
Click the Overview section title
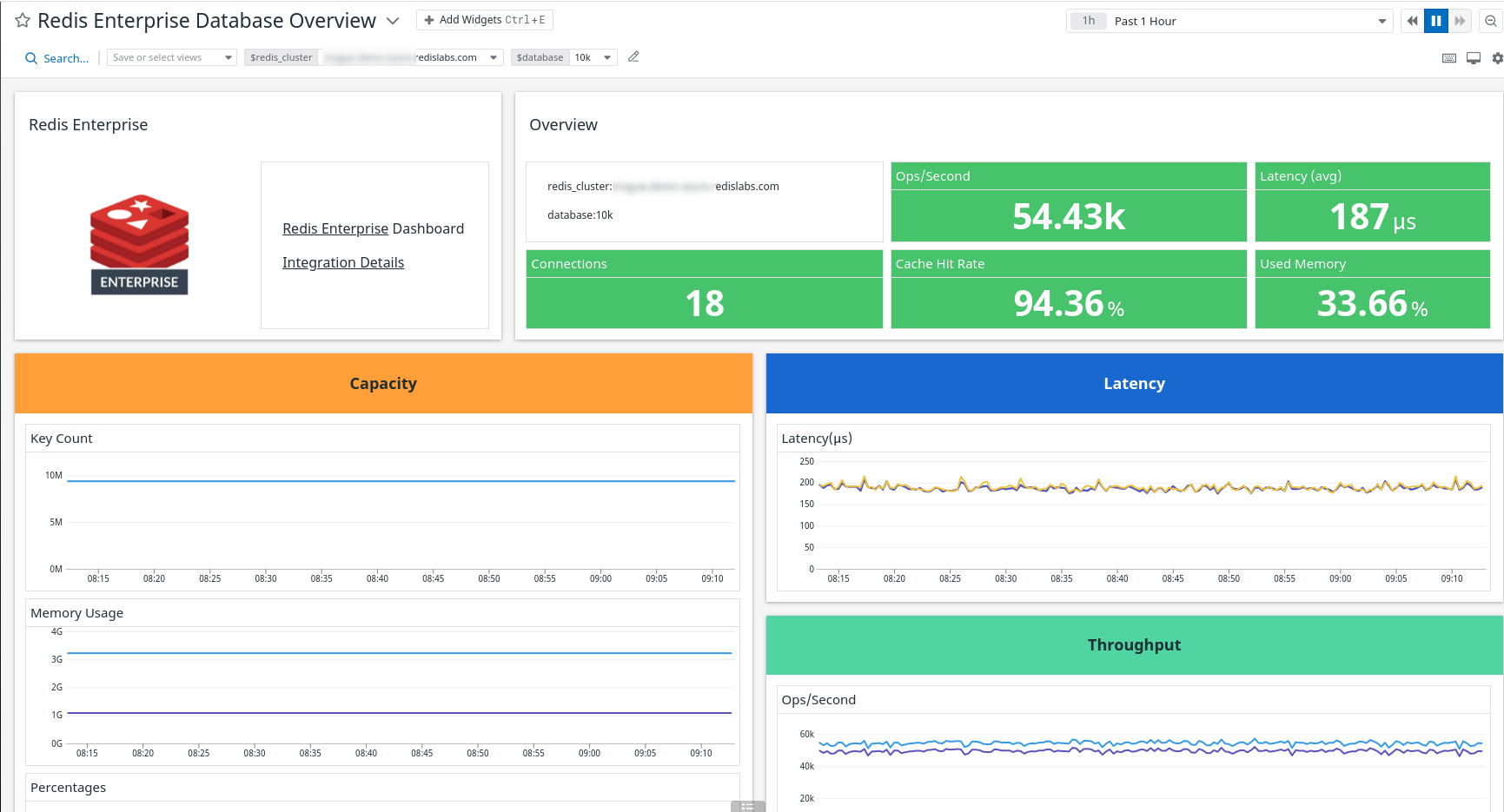point(564,124)
